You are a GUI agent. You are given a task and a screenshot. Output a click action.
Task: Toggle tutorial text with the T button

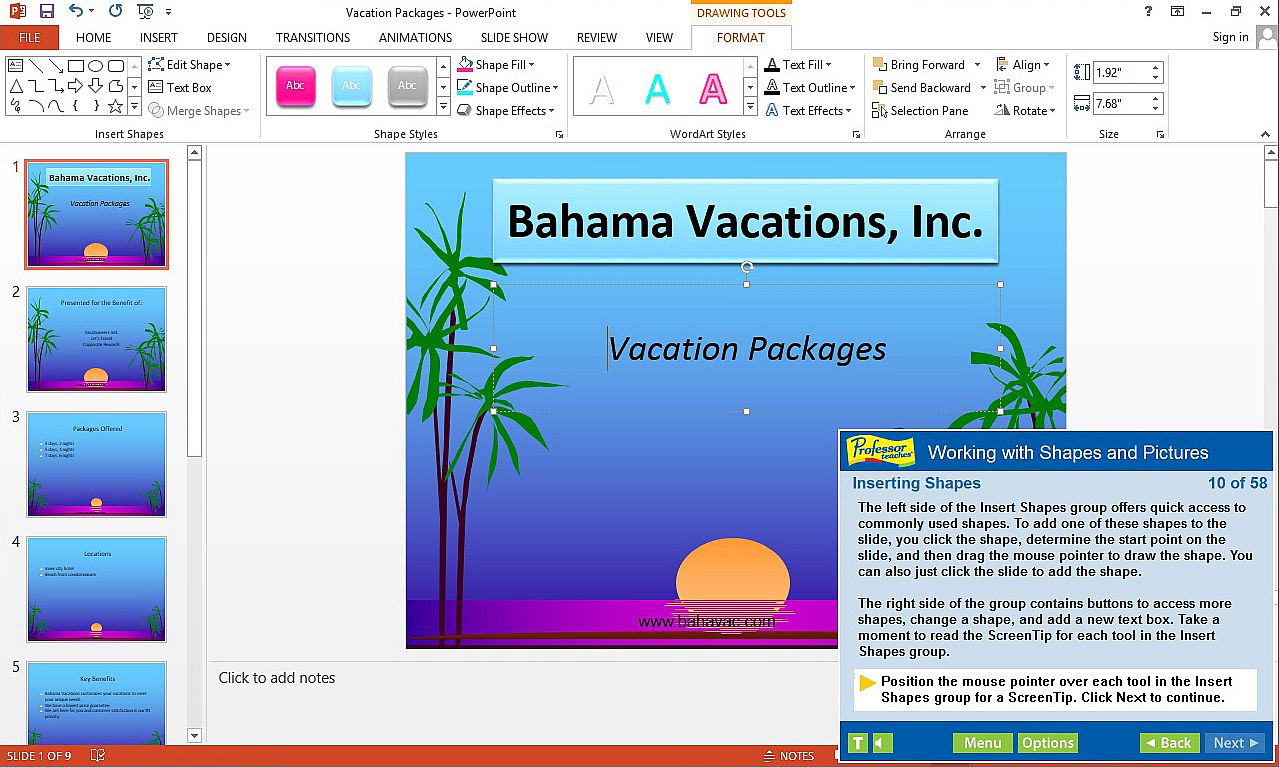coord(857,743)
